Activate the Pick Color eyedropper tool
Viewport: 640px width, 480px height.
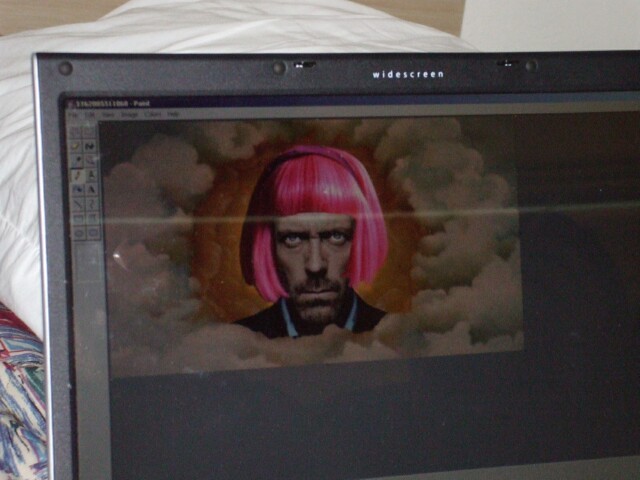coord(76,160)
